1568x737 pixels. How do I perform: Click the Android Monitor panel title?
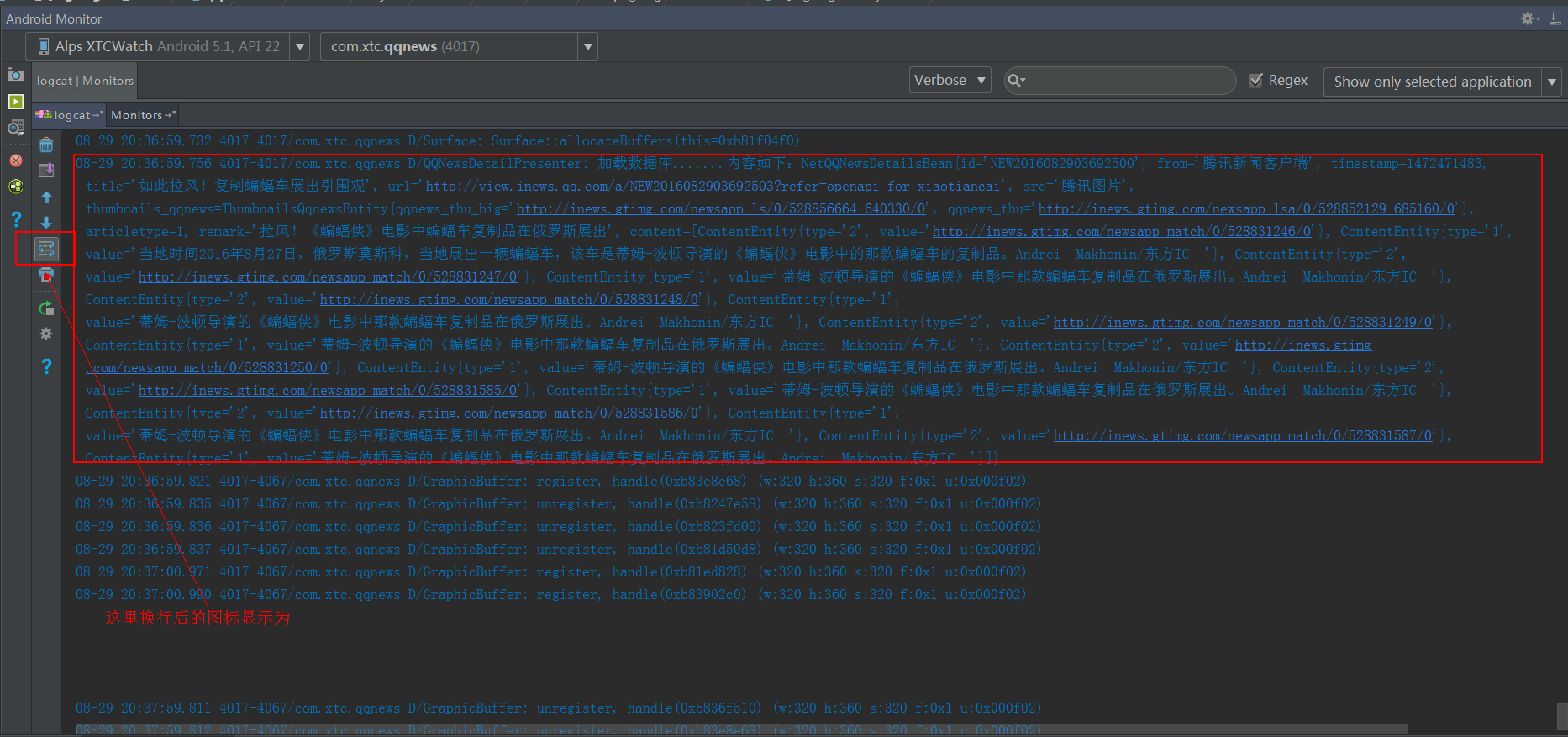click(54, 19)
